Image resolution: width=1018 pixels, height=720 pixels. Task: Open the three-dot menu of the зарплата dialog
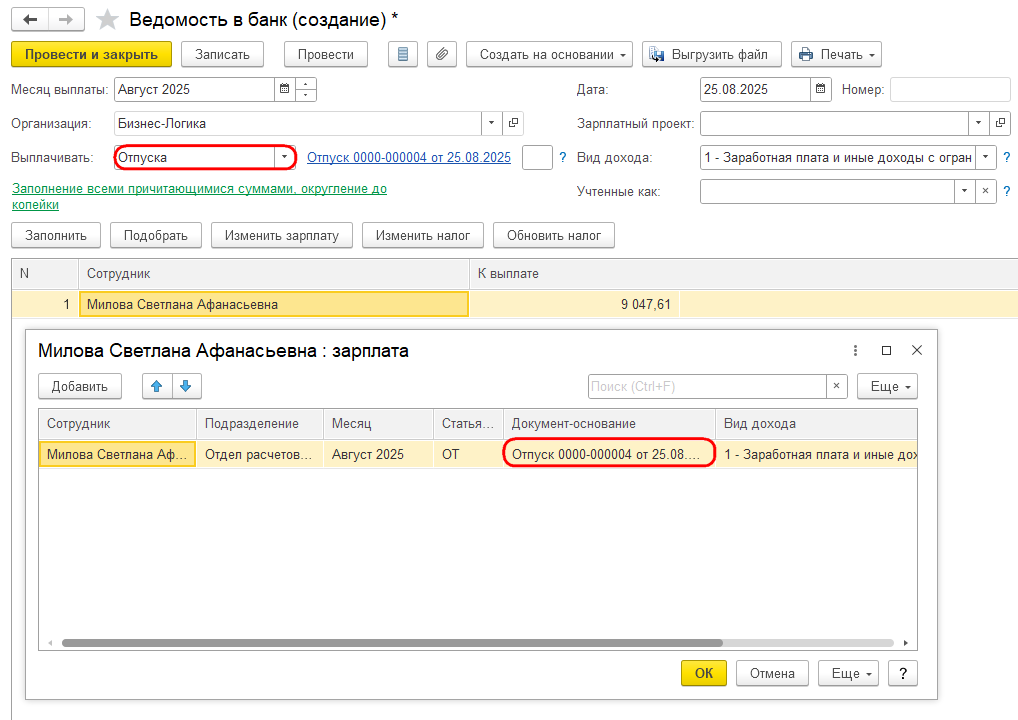855,351
